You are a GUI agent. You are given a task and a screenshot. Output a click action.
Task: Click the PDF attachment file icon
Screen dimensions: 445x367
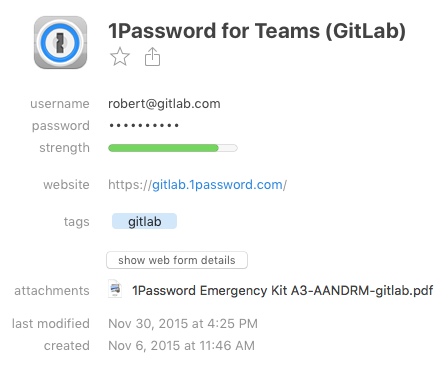(x=115, y=289)
